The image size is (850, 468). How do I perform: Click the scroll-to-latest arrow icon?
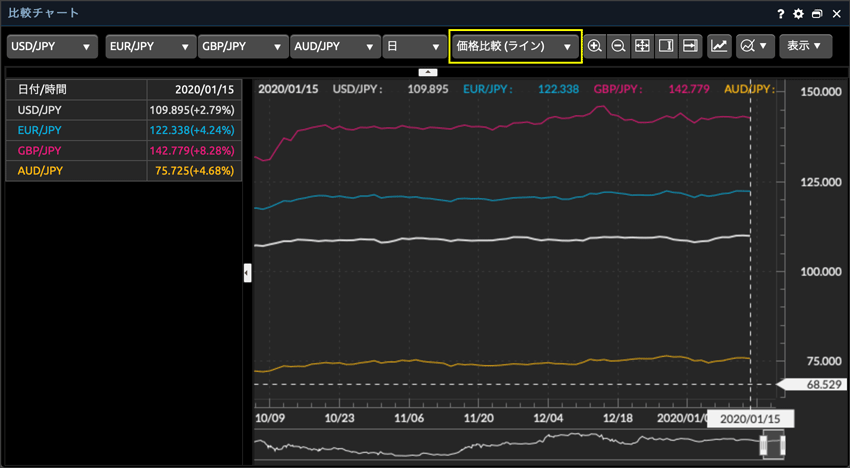(x=690, y=46)
